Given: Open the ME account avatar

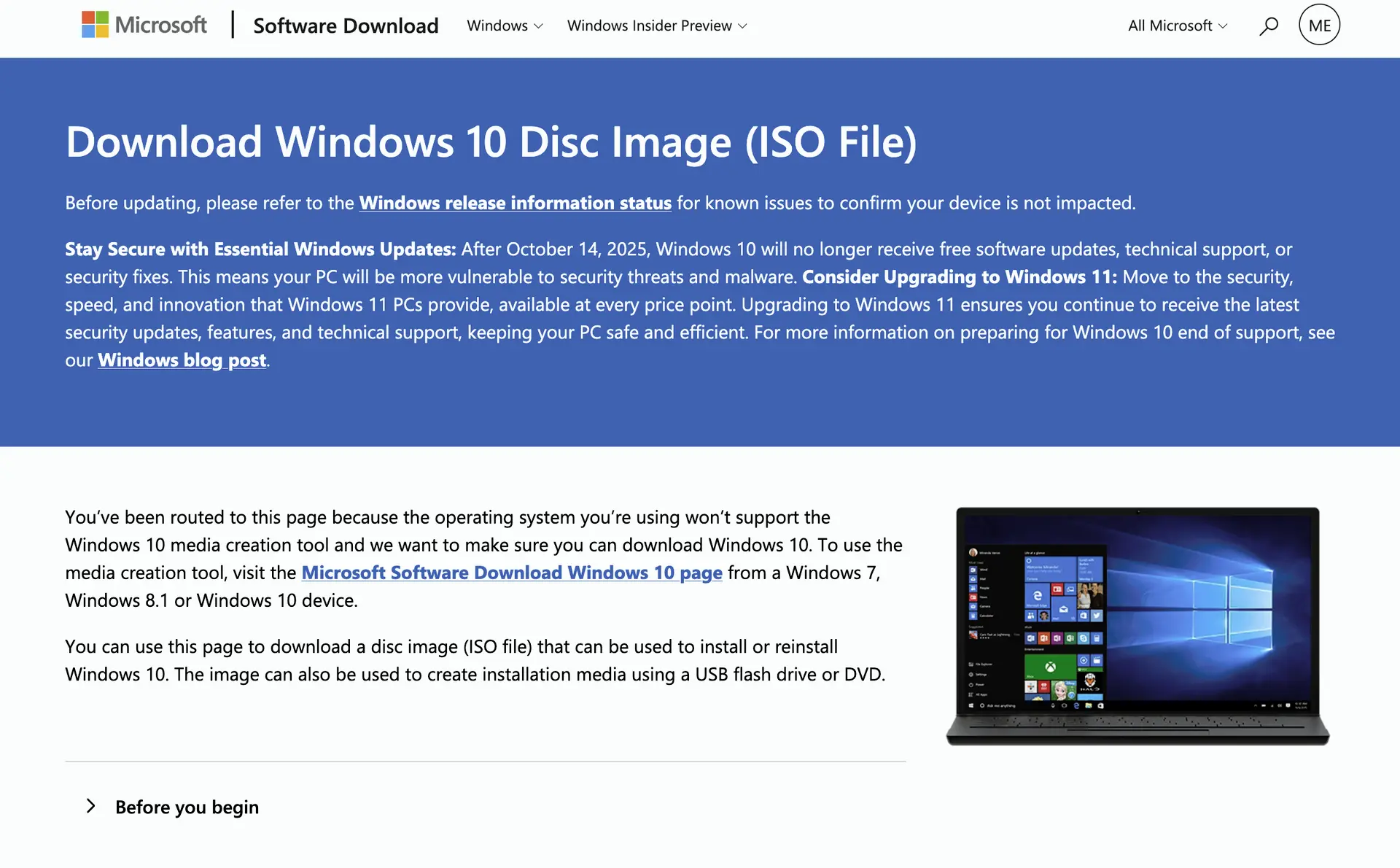Looking at the screenshot, I should click(x=1319, y=25).
